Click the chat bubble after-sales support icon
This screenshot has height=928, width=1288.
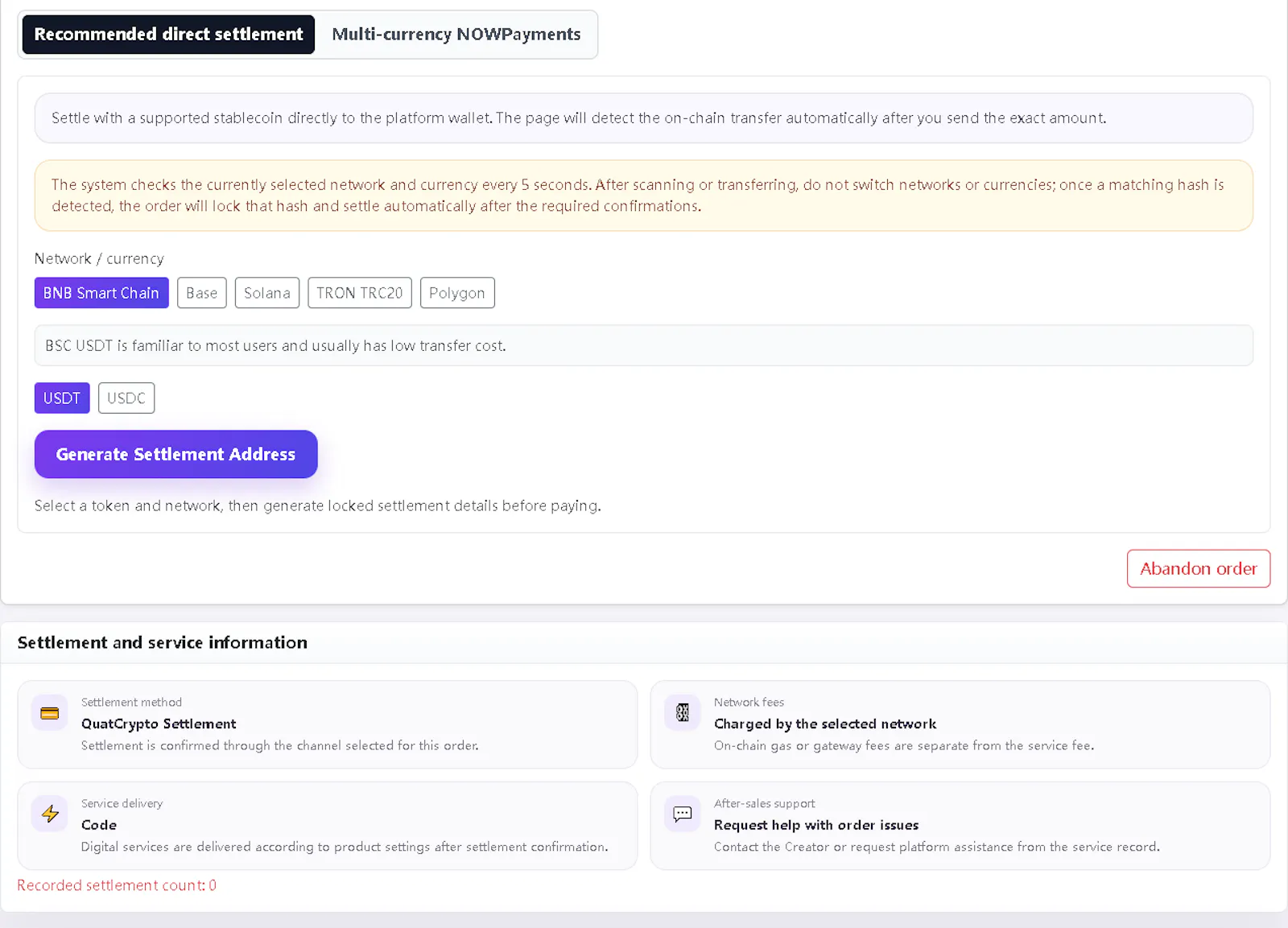click(x=683, y=814)
